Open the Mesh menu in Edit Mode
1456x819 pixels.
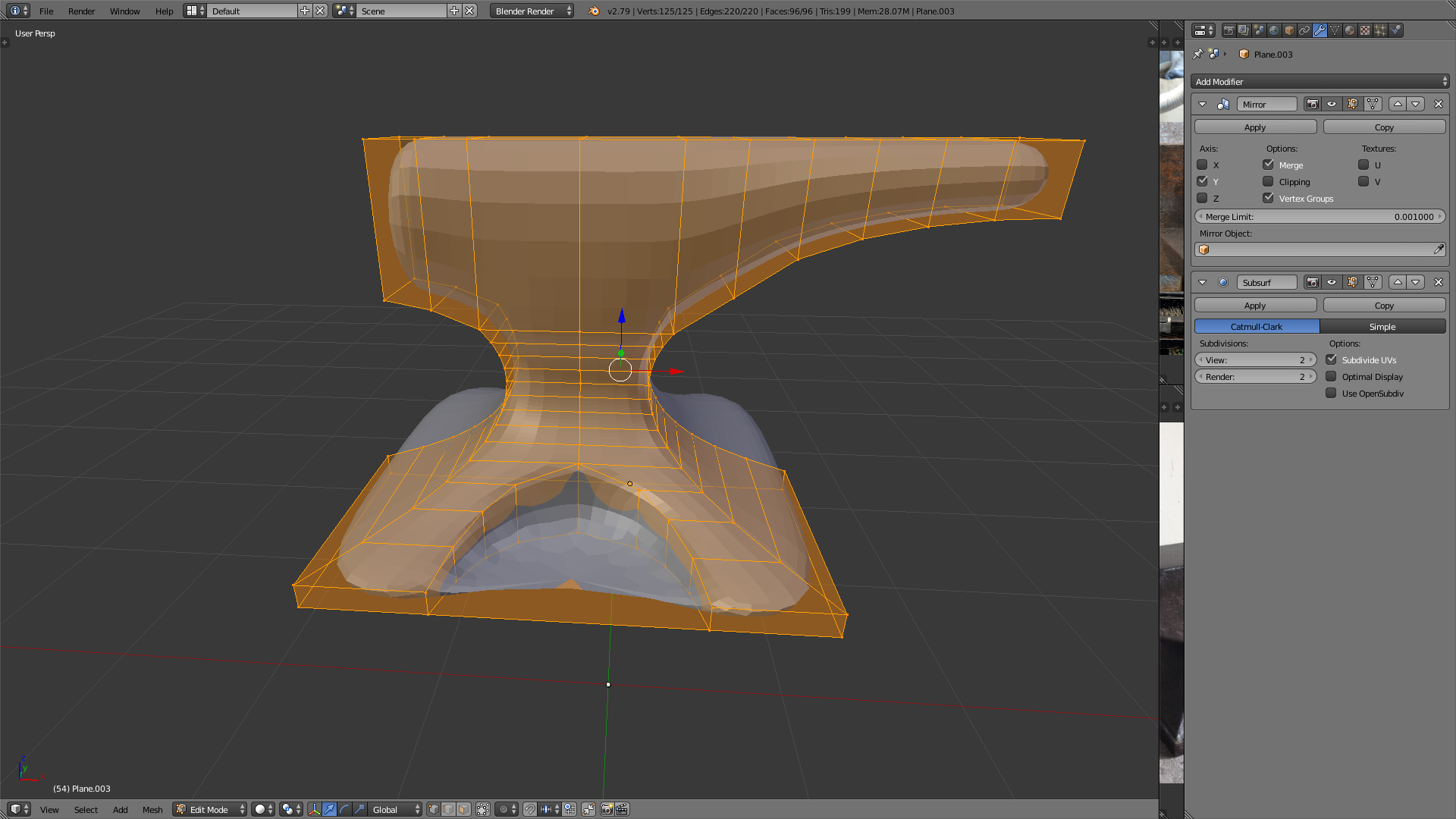[152, 809]
